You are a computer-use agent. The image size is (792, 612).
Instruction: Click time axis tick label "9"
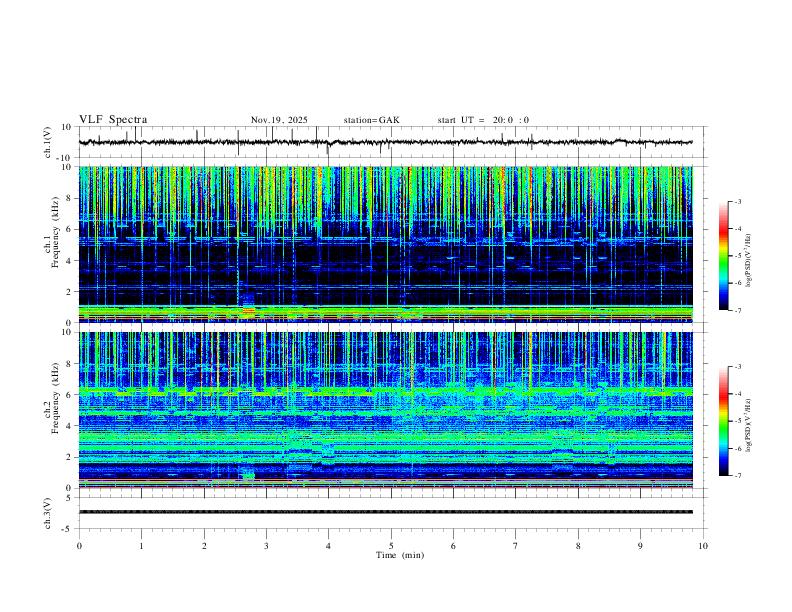pos(641,546)
